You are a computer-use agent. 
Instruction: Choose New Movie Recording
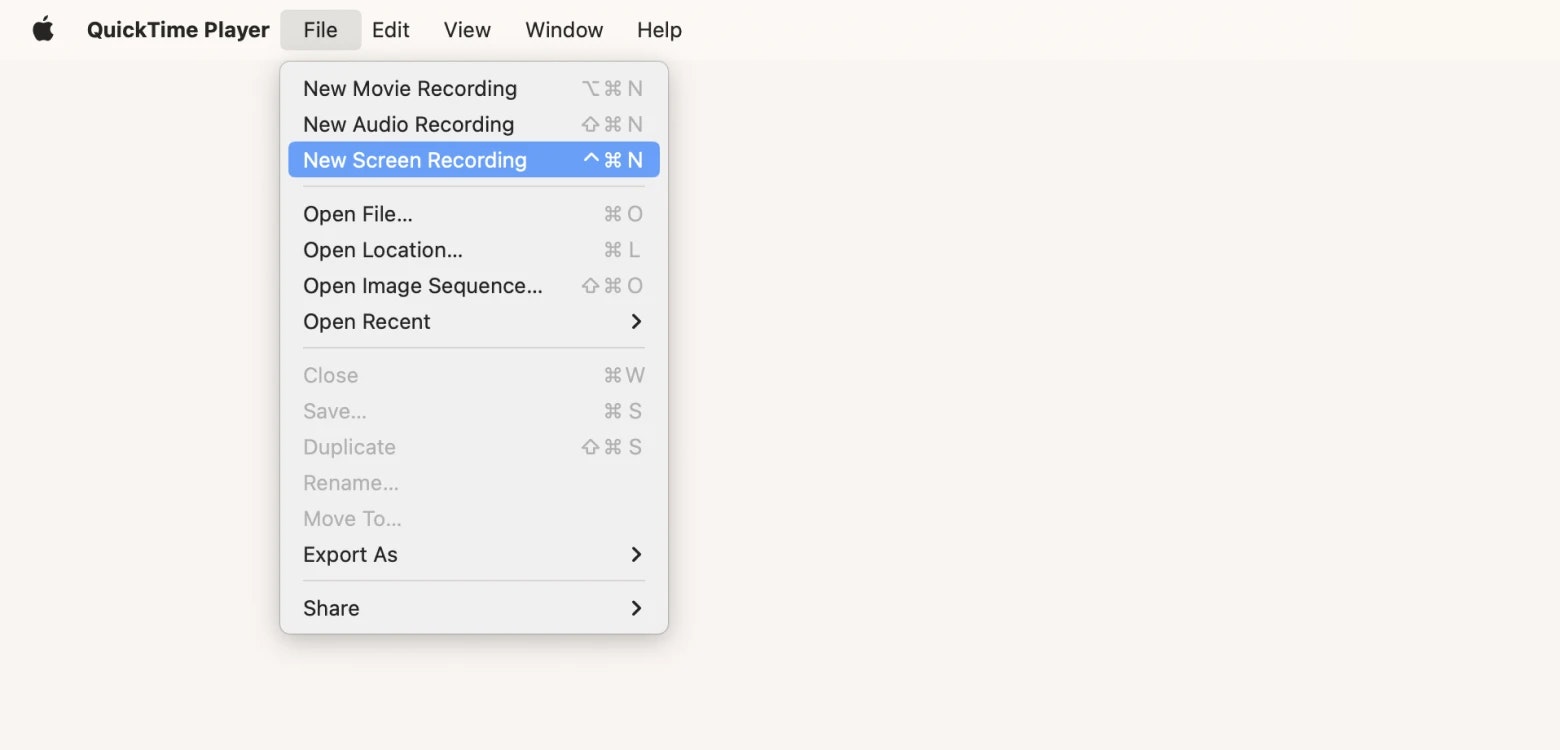point(474,88)
